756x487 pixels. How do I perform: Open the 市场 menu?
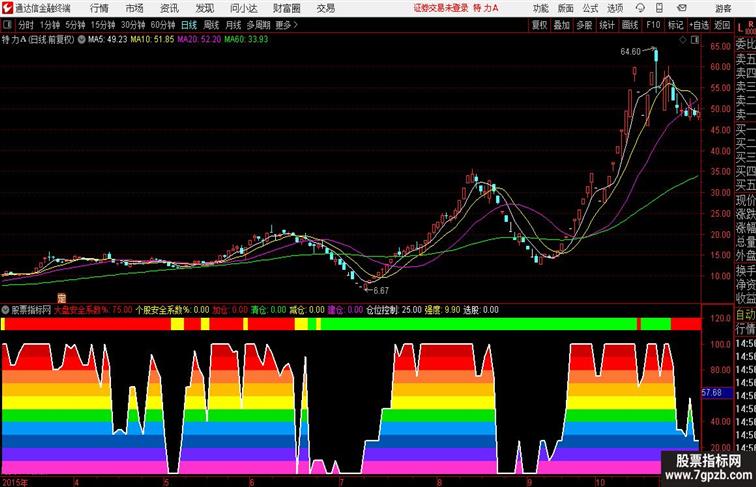[134, 8]
